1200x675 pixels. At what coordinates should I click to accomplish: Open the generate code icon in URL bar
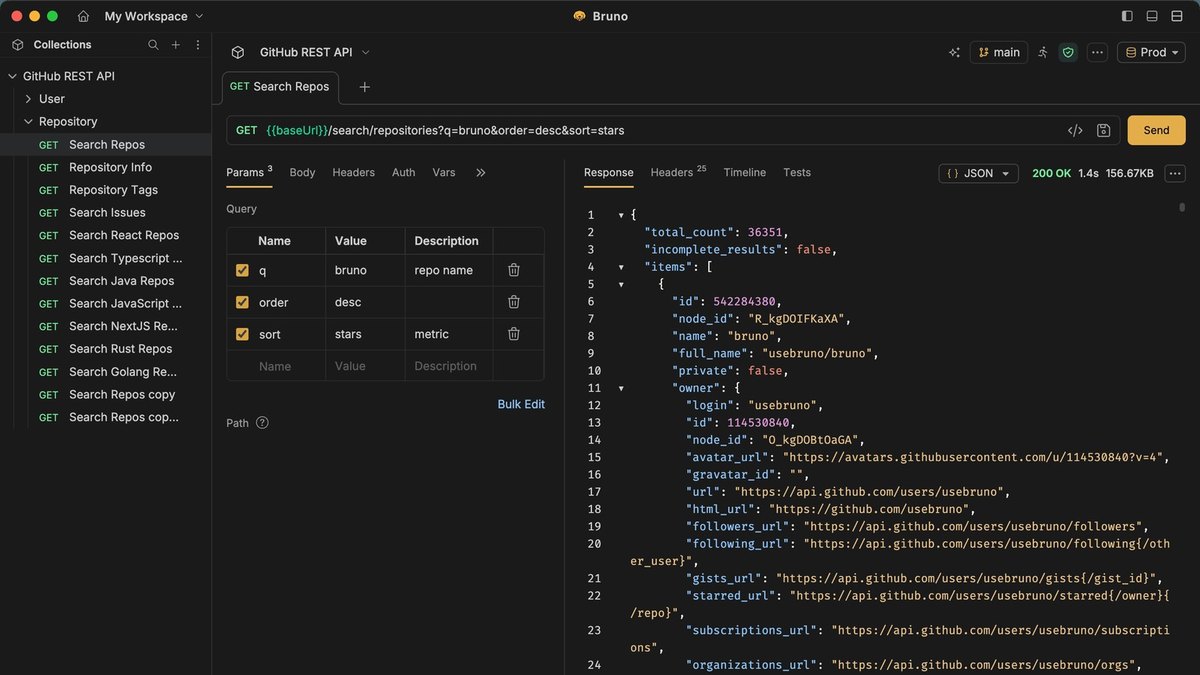point(1075,130)
